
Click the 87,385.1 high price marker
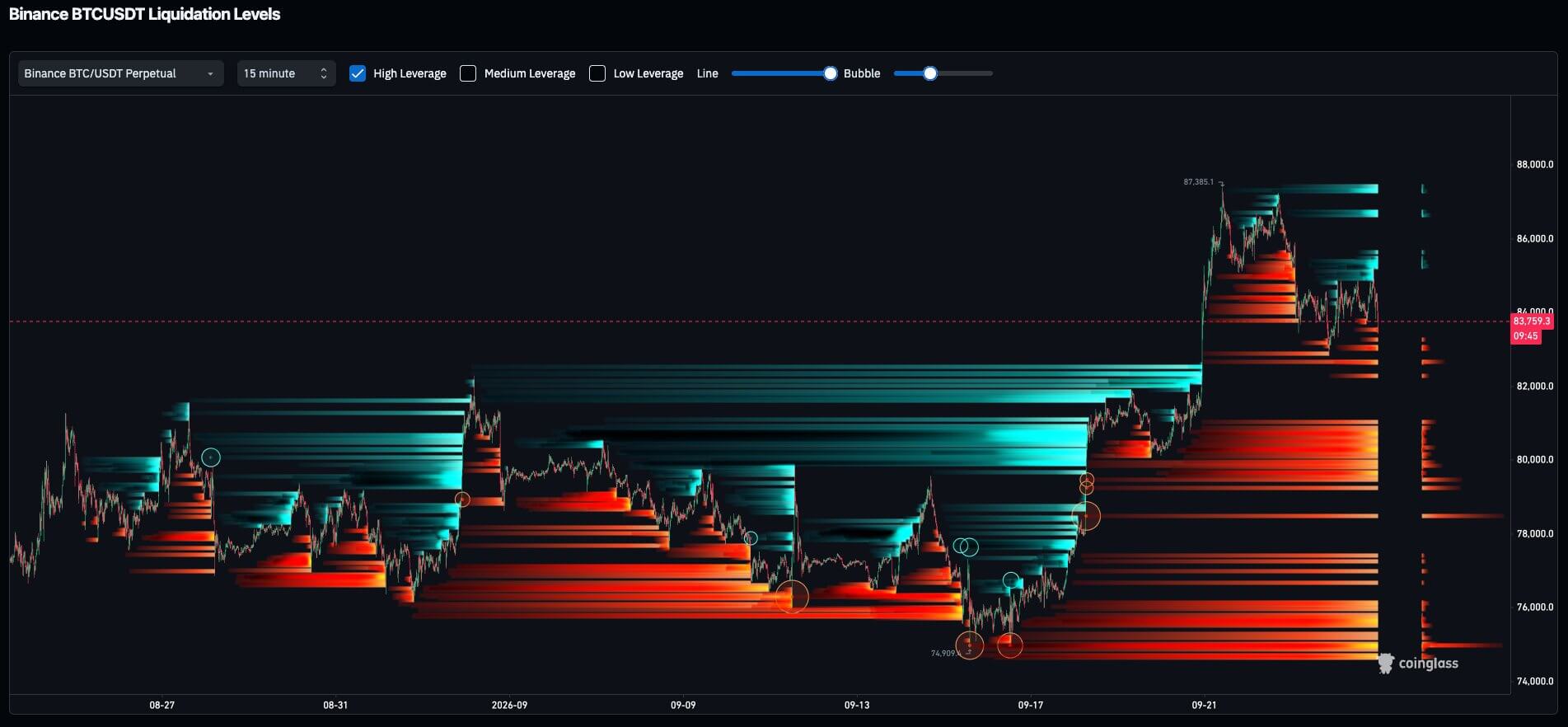[x=1199, y=181]
